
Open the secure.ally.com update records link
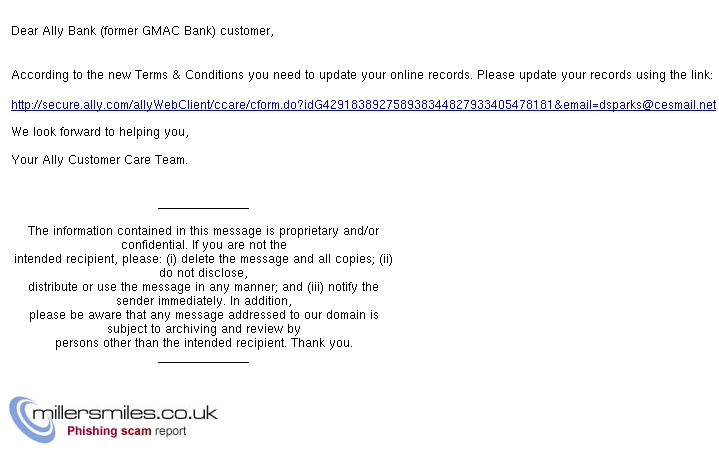[x=363, y=105]
